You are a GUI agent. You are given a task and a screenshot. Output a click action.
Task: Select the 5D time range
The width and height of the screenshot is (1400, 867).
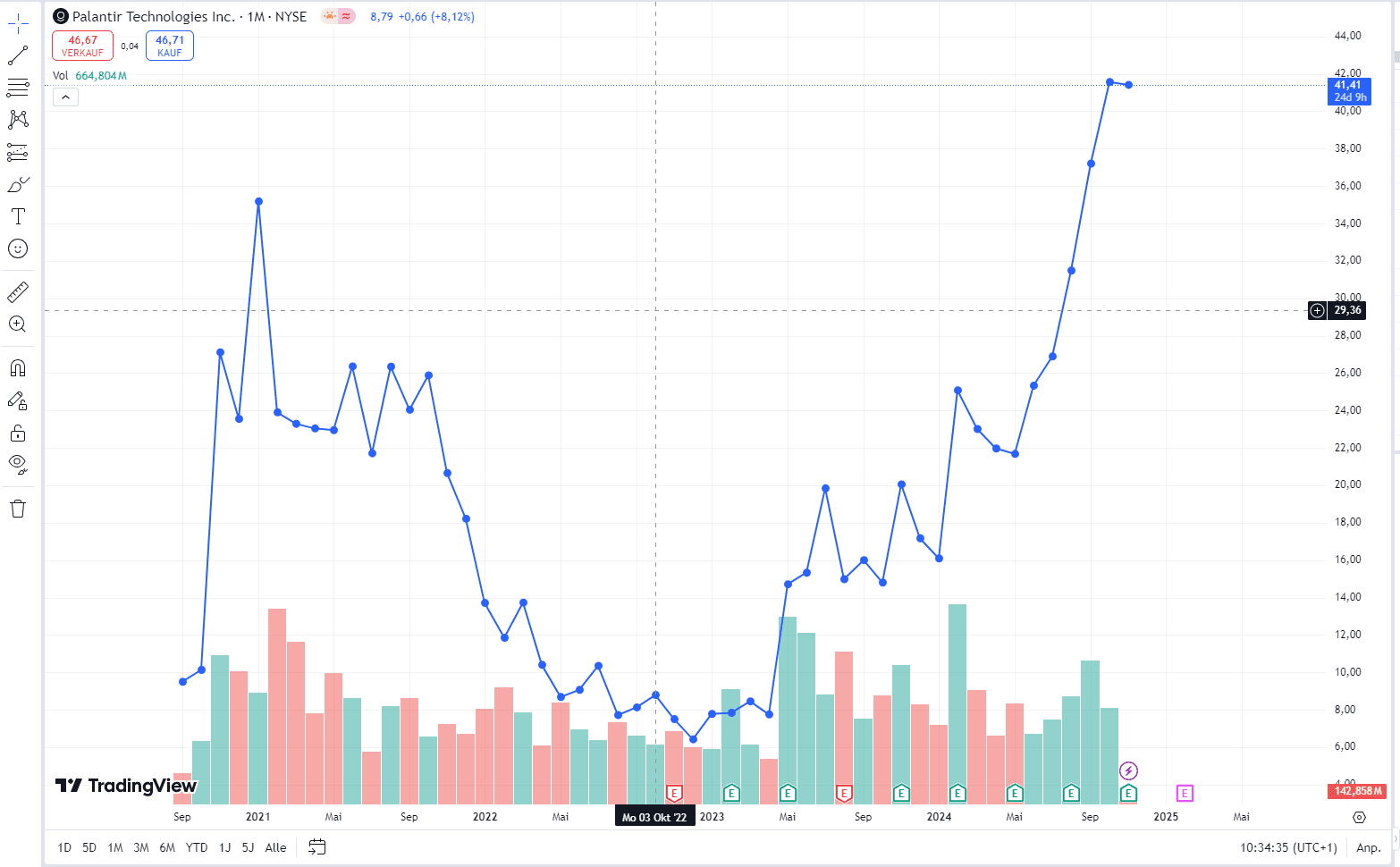click(89, 847)
